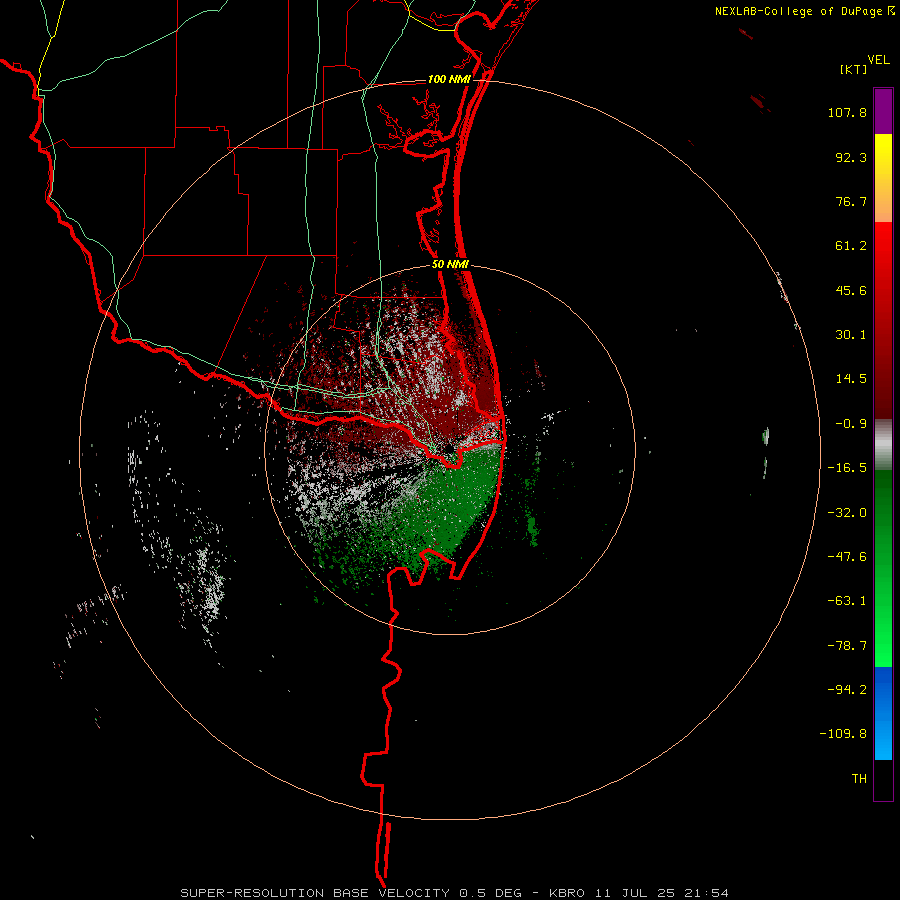900x900 pixels.
Task: Click the 45.6 legend value
Action: [851, 290]
